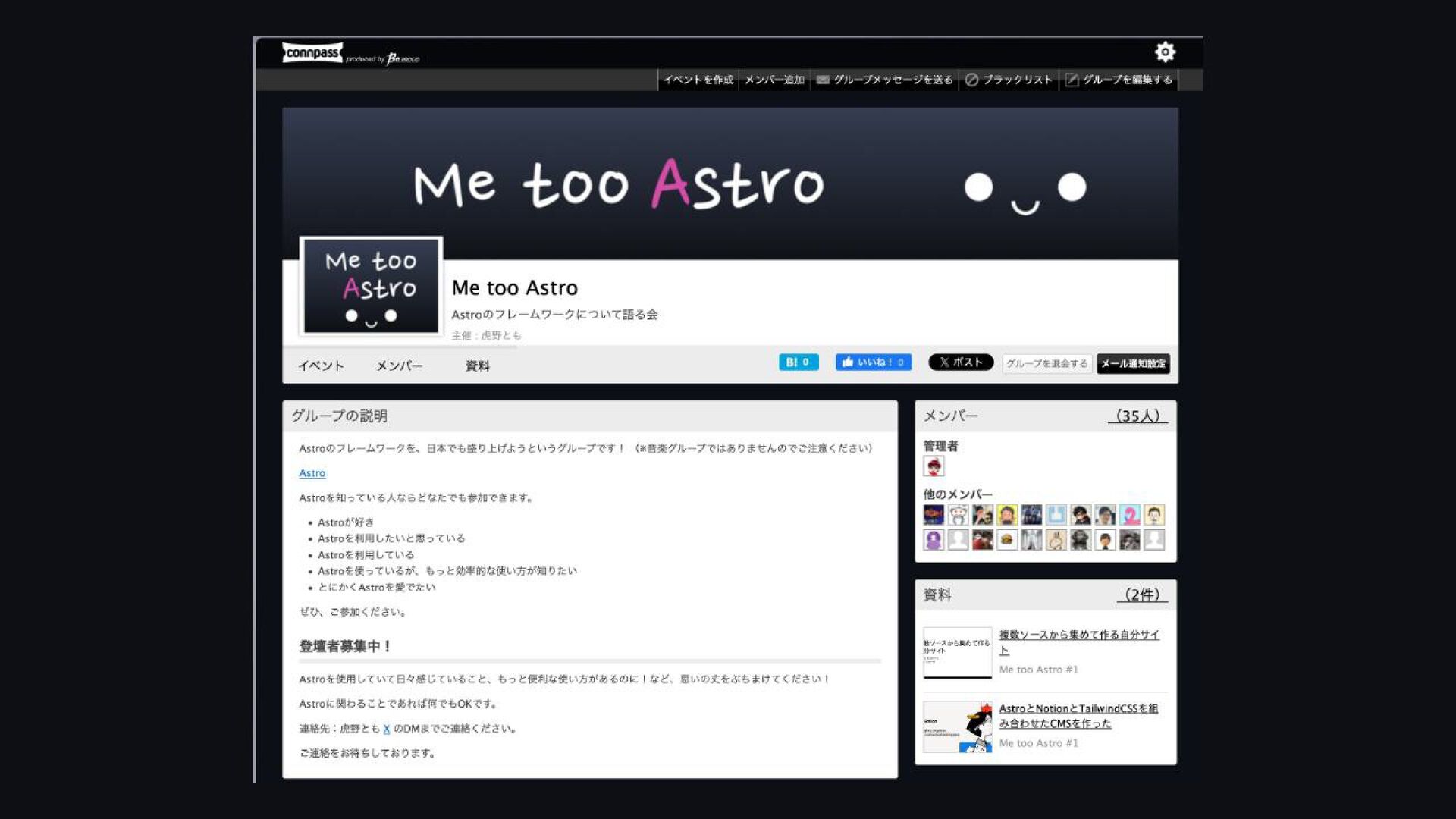Open the settings gear icon

coord(1165,52)
